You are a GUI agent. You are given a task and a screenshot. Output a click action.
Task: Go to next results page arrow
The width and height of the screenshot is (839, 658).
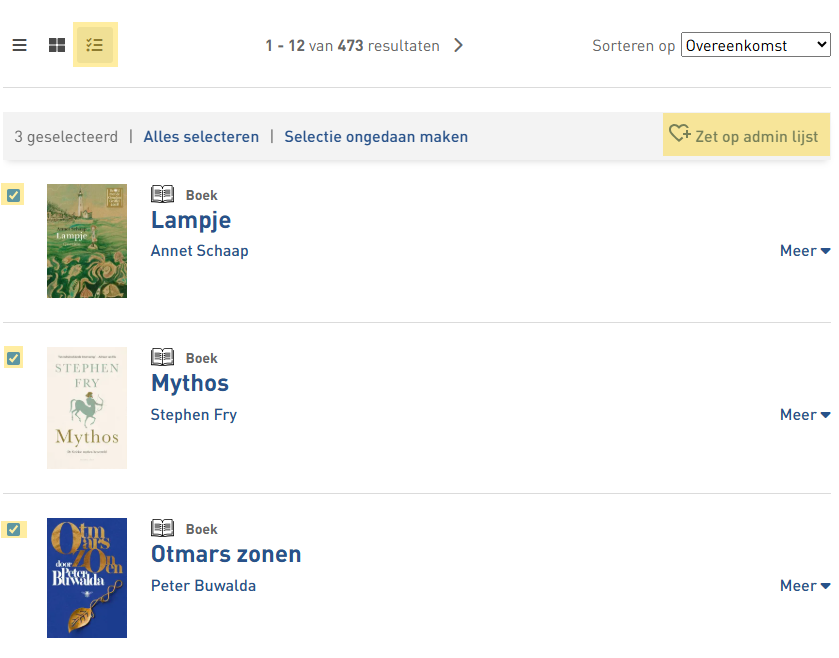coord(459,45)
